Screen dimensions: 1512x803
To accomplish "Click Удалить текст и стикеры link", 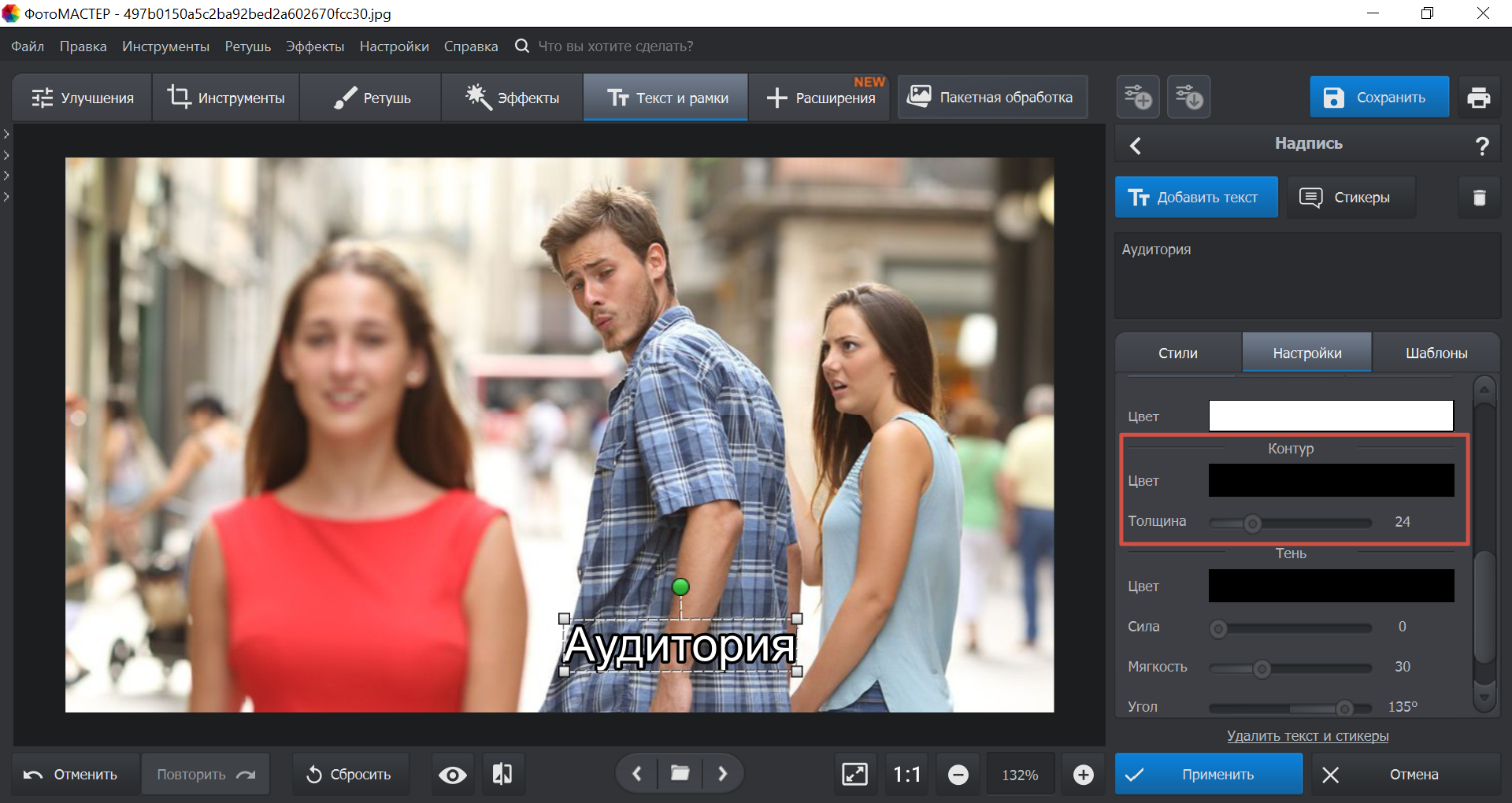I will pyautogui.click(x=1307, y=735).
